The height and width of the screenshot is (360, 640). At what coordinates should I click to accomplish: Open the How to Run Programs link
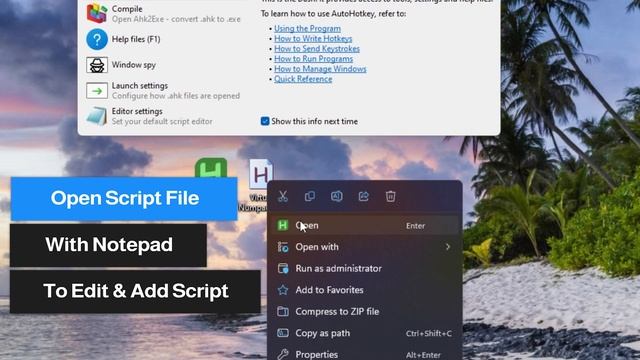[313, 59]
